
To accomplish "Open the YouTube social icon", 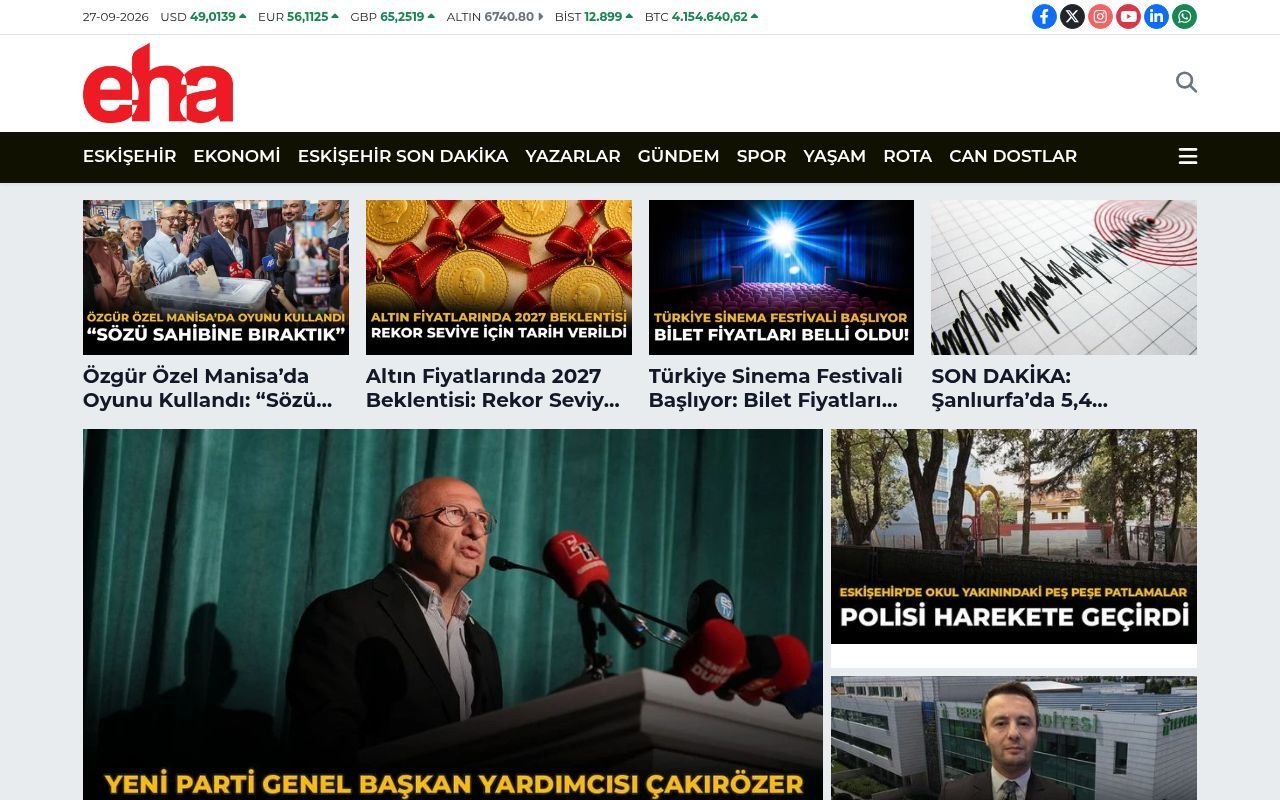I will (1128, 16).
